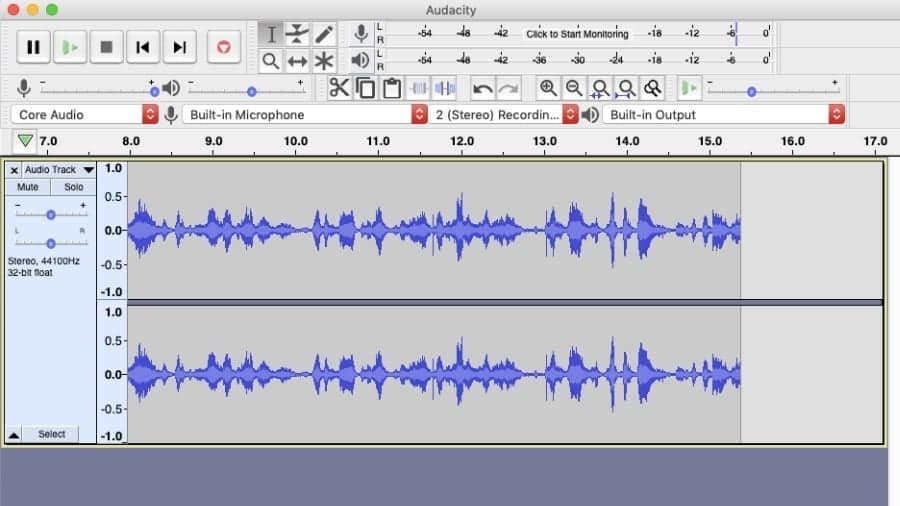Fit selection to window width
The width and height of the screenshot is (900, 506).
tap(600, 88)
